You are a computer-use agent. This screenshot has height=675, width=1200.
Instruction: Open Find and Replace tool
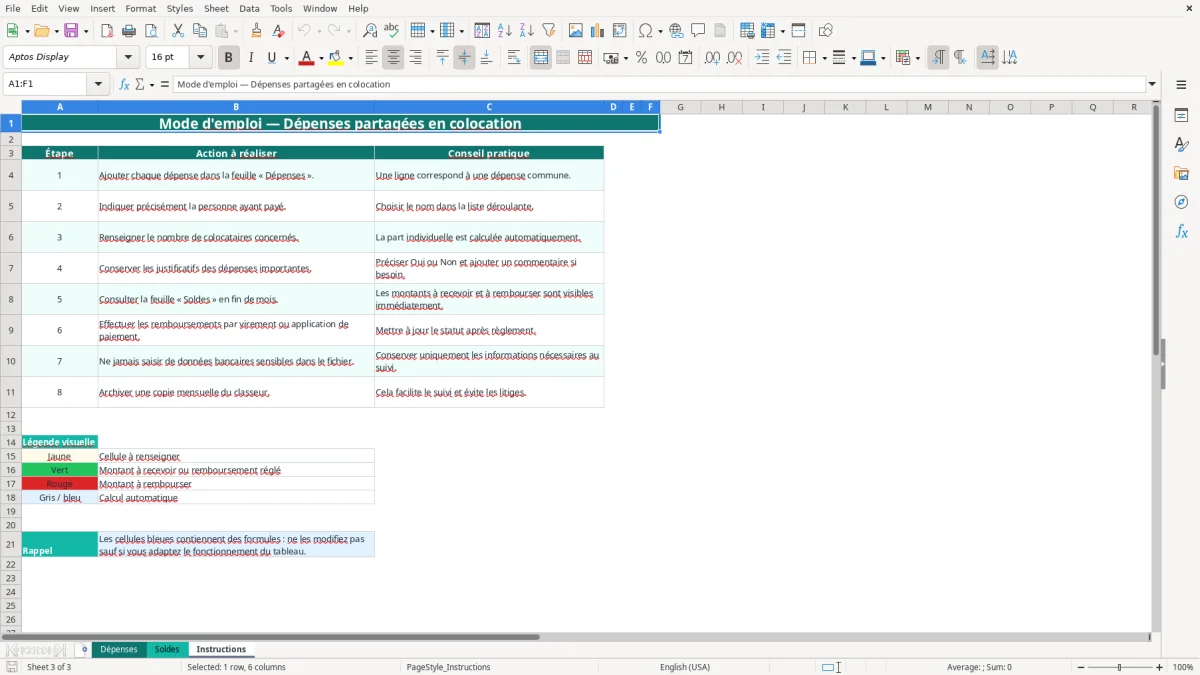tap(370, 31)
